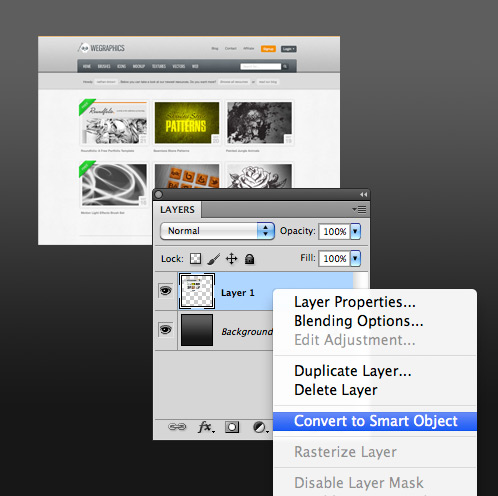Collapse the panel with double-arrow icon
Screen dimensions: 498x496
click(x=363, y=194)
